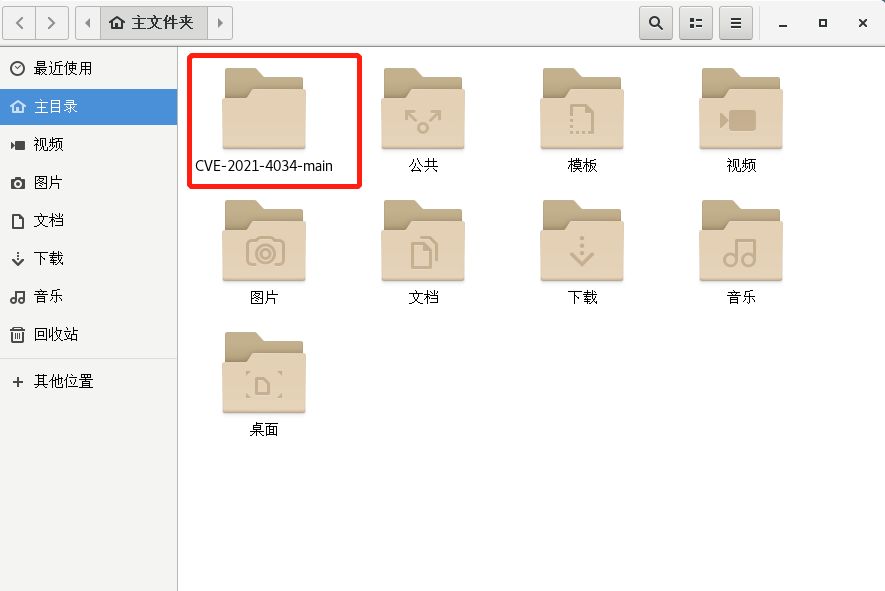Select the 公共 folder icon
The width and height of the screenshot is (885, 591).
pyautogui.click(x=423, y=109)
